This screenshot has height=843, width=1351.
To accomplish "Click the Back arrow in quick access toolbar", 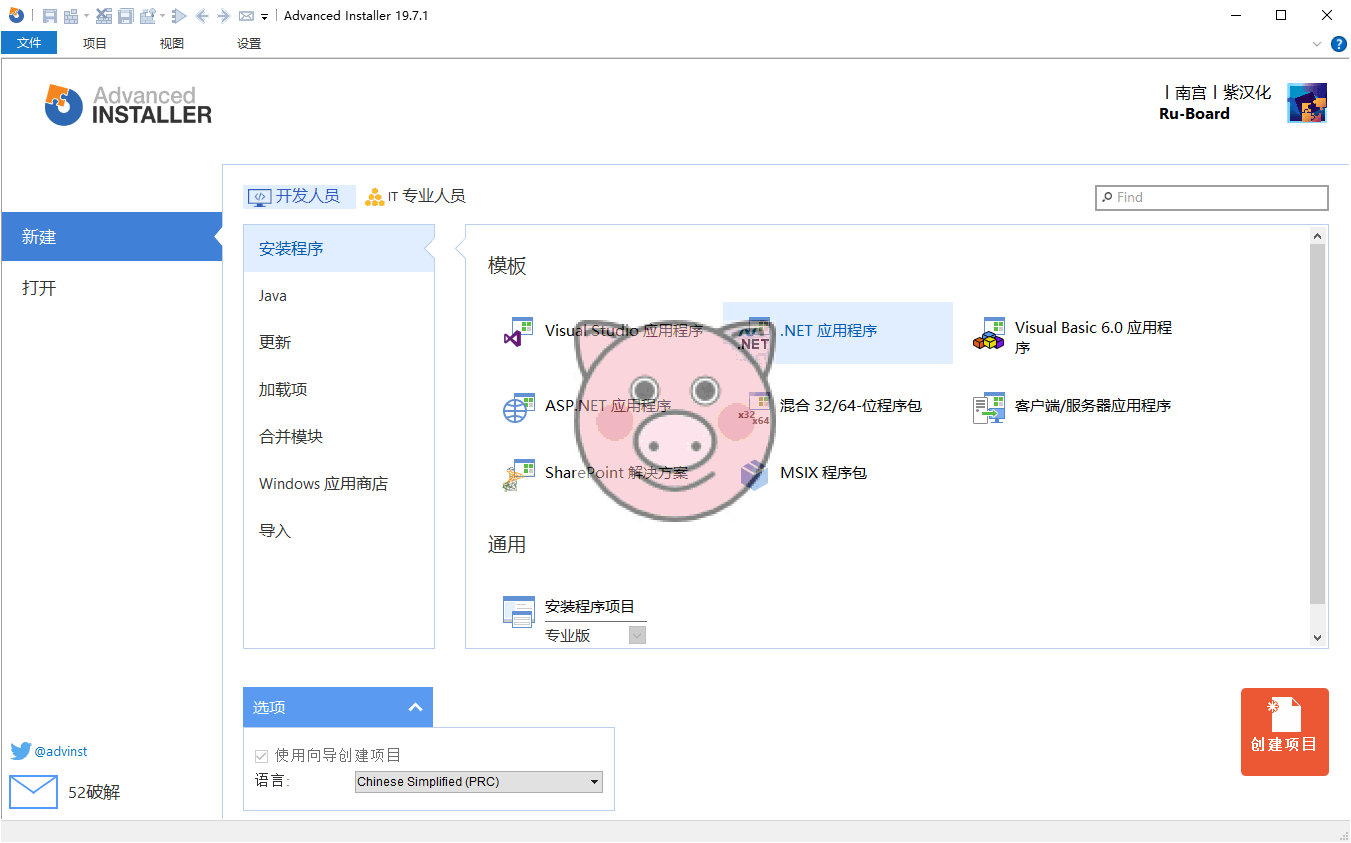I will (x=202, y=16).
